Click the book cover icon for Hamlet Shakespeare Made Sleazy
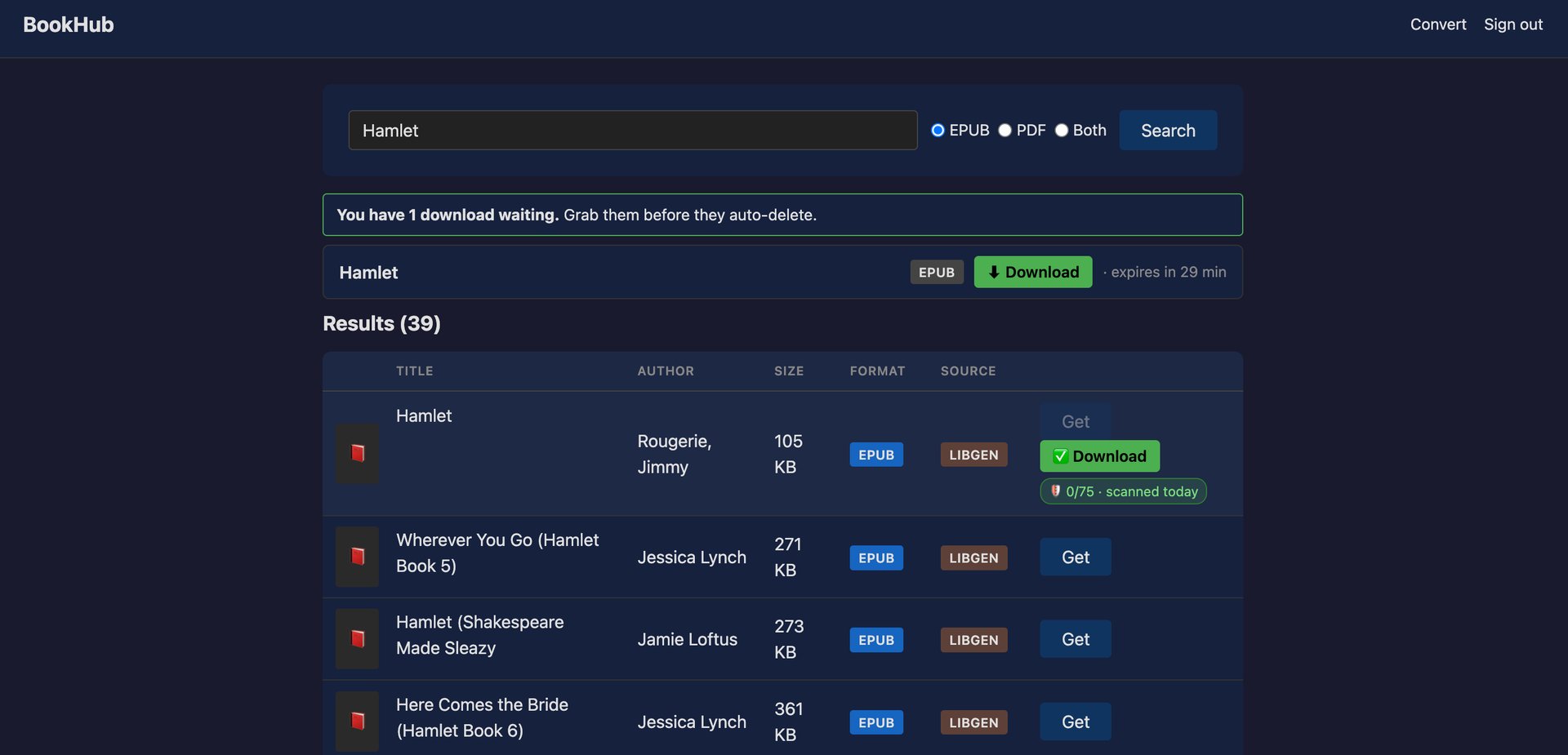The height and width of the screenshot is (755, 1568). tap(357, 638)
